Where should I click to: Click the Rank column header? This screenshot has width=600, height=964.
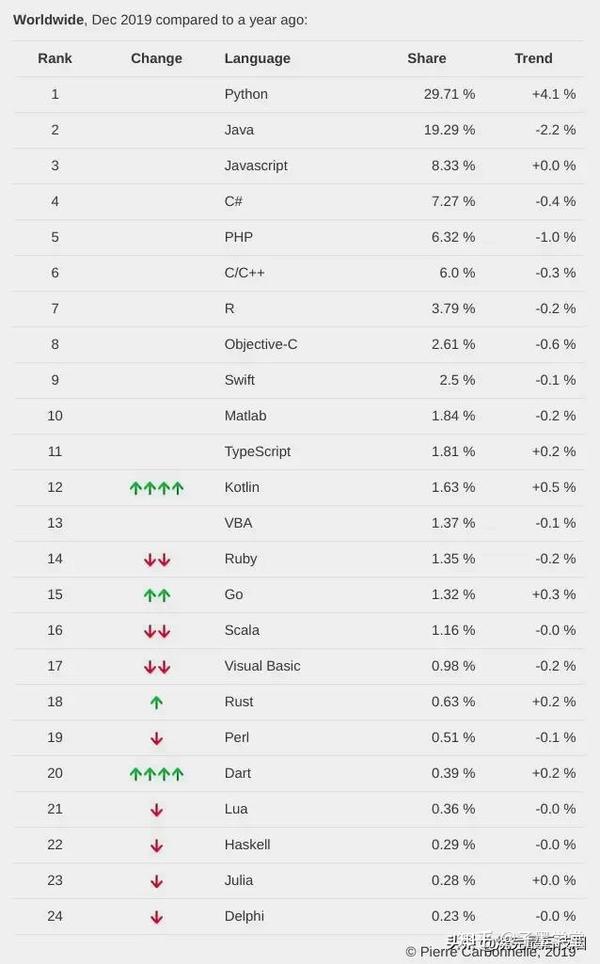pyautogui.click(x=55, y=58)
